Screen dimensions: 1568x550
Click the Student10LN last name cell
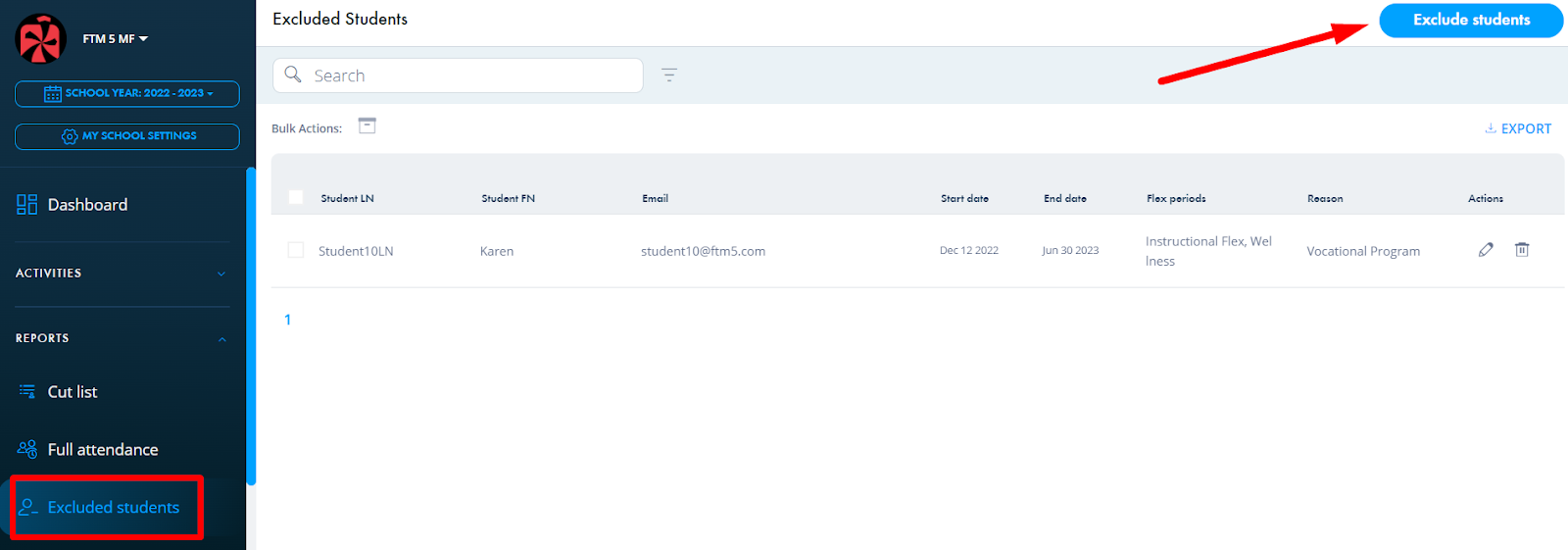pyautogui.click(x=356, y=252)
